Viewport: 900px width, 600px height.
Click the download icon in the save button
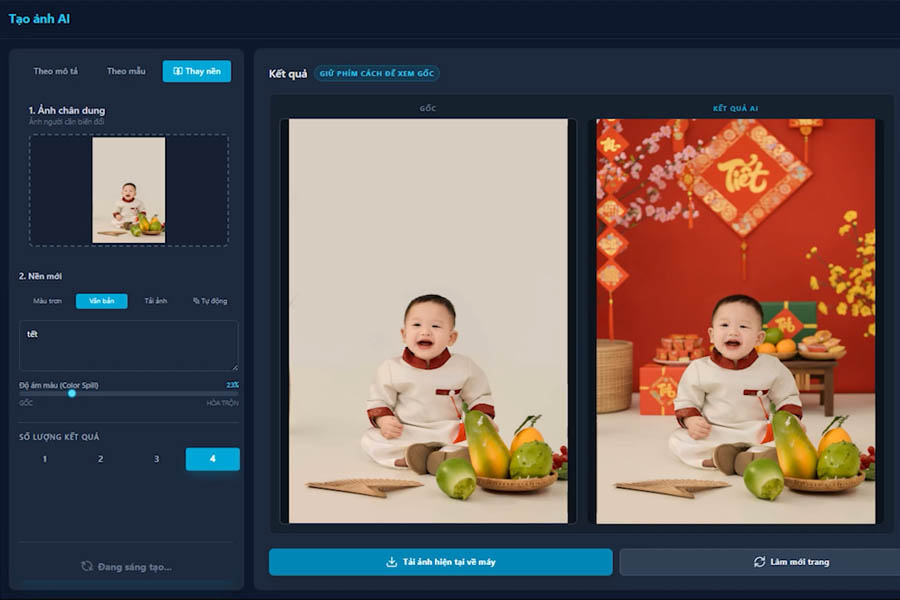coord(391,562)
